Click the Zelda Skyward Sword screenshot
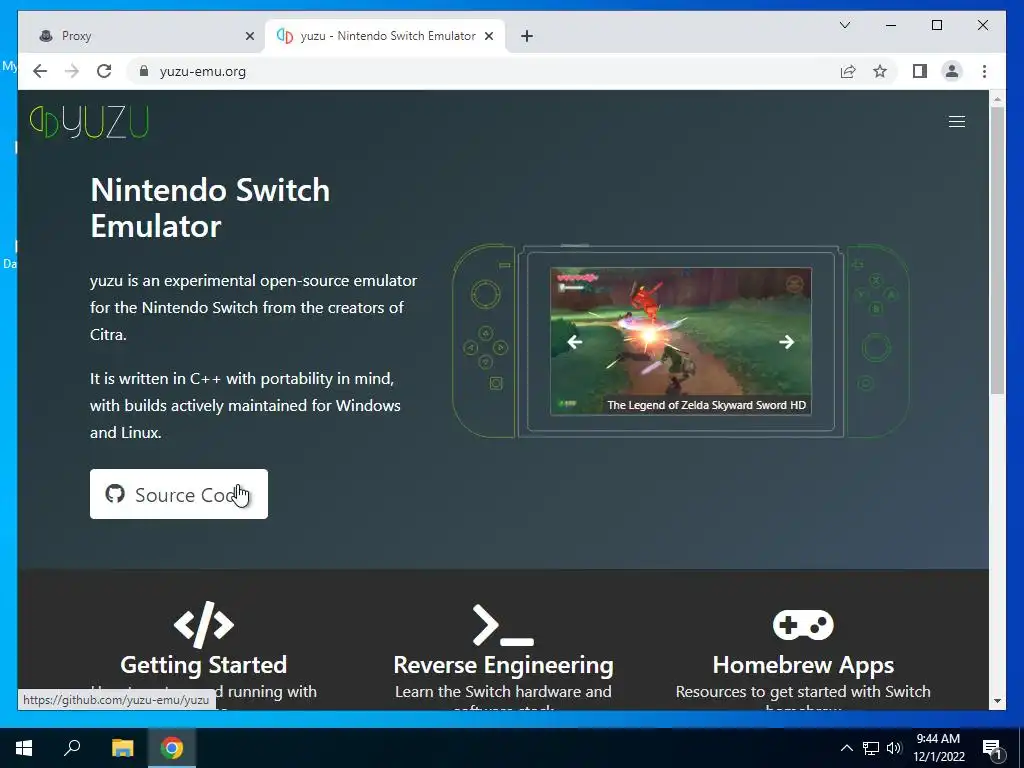Viewport: 1024px width, 768px height. click(x=680, y=341)
